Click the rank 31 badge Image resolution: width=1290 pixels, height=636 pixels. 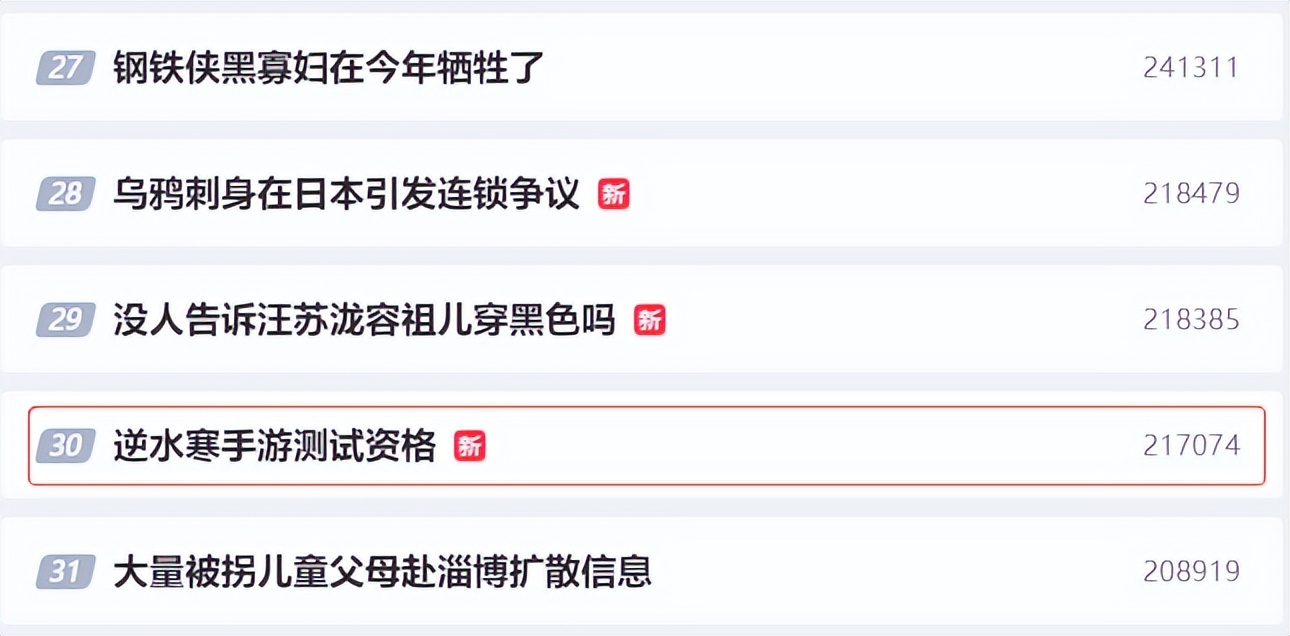click(x=65, y=572)
